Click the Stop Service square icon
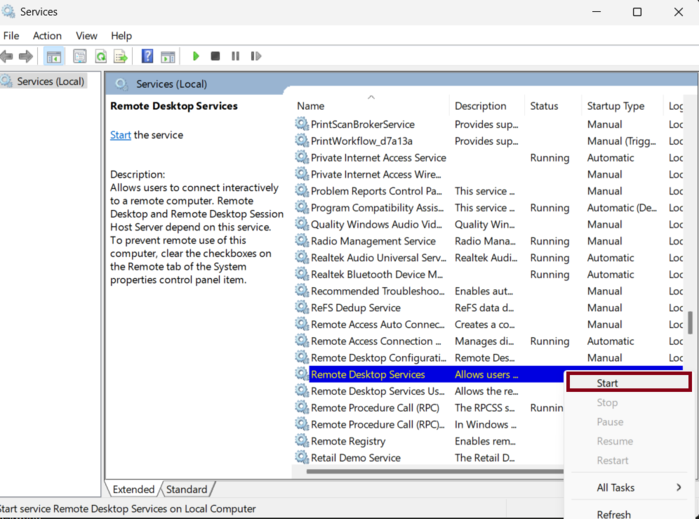The image size is (699, 519). pyautogui.click(x=215, y=57)
